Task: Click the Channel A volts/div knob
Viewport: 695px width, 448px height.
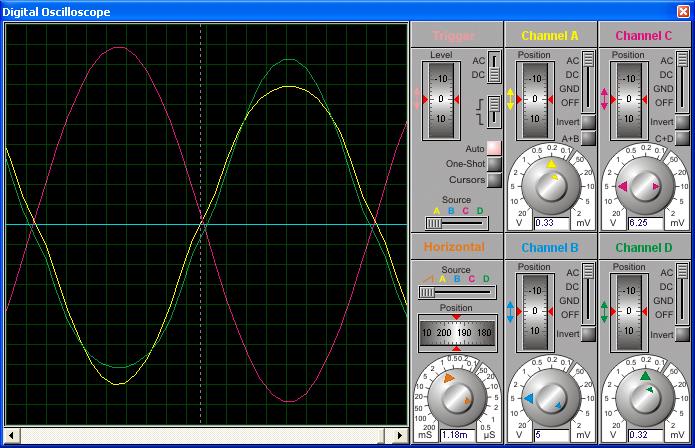Action: [551, 184]
